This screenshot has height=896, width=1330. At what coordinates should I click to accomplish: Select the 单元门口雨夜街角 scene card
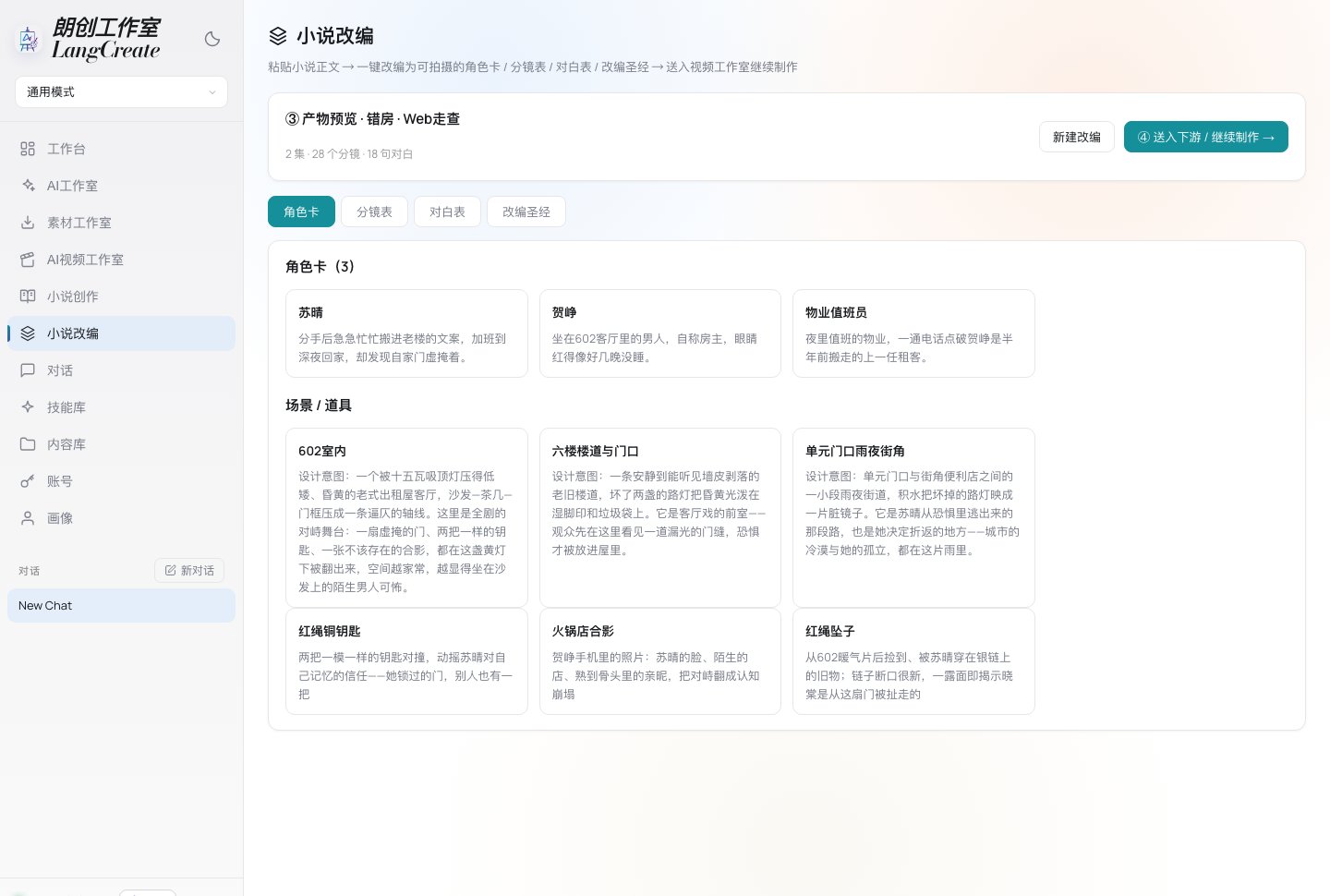pos(913,517)
